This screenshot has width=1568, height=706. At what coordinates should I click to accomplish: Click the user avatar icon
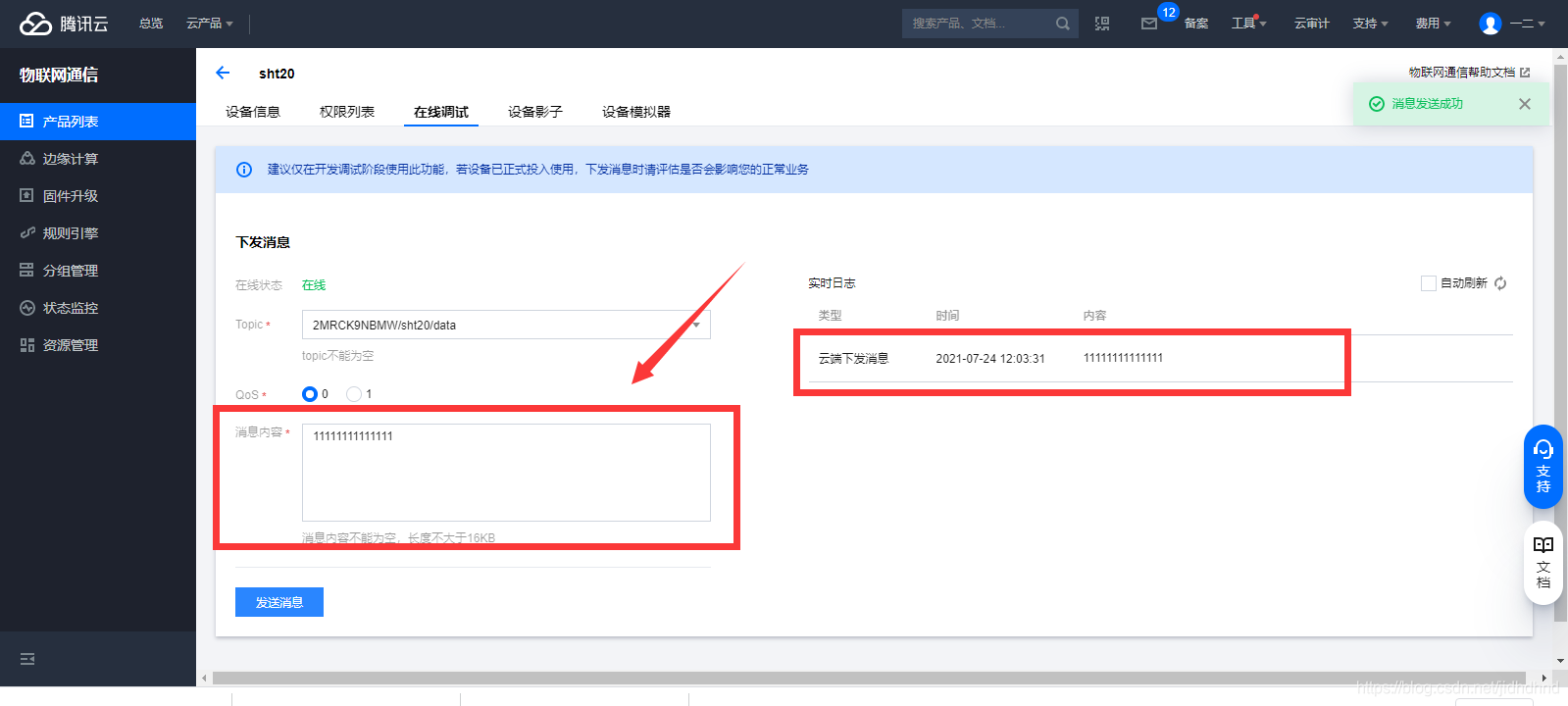[x=1491, y=24]
